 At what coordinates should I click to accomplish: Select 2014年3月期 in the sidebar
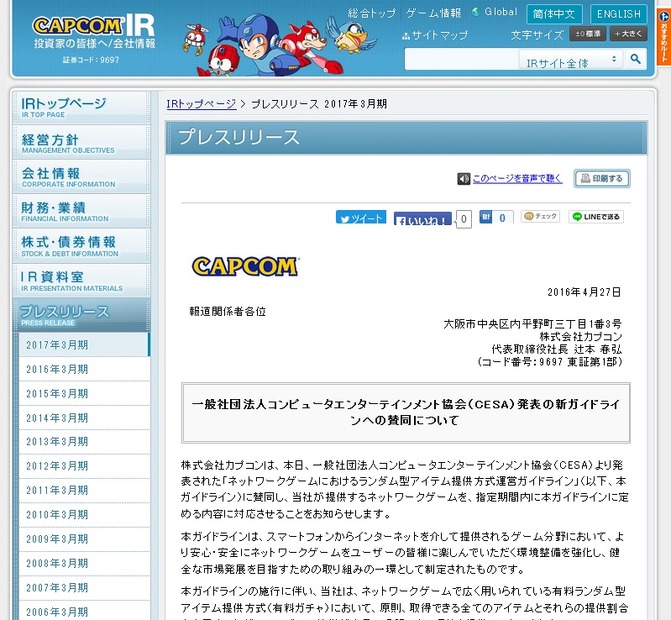(84, 418)
